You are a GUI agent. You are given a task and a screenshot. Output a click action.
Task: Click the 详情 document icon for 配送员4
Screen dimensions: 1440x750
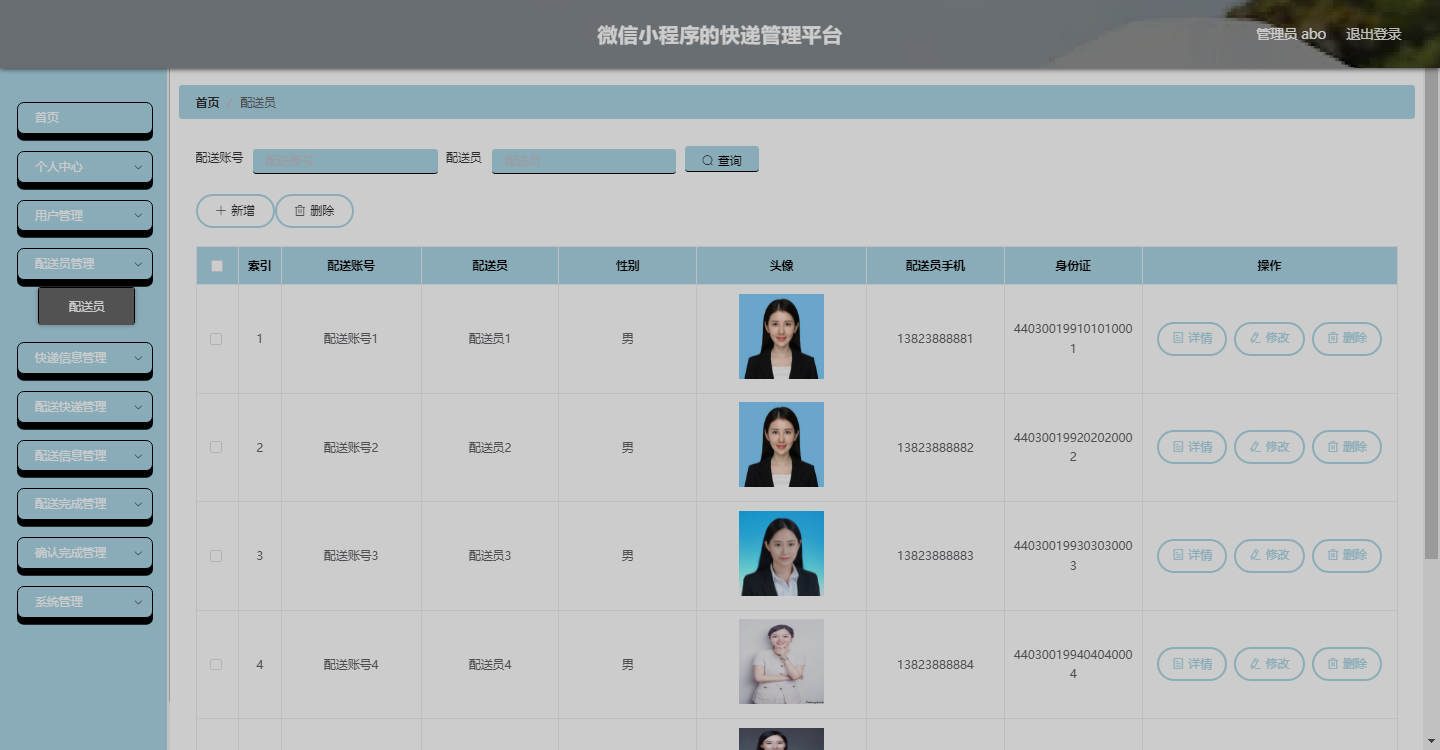pos(1178,664)
